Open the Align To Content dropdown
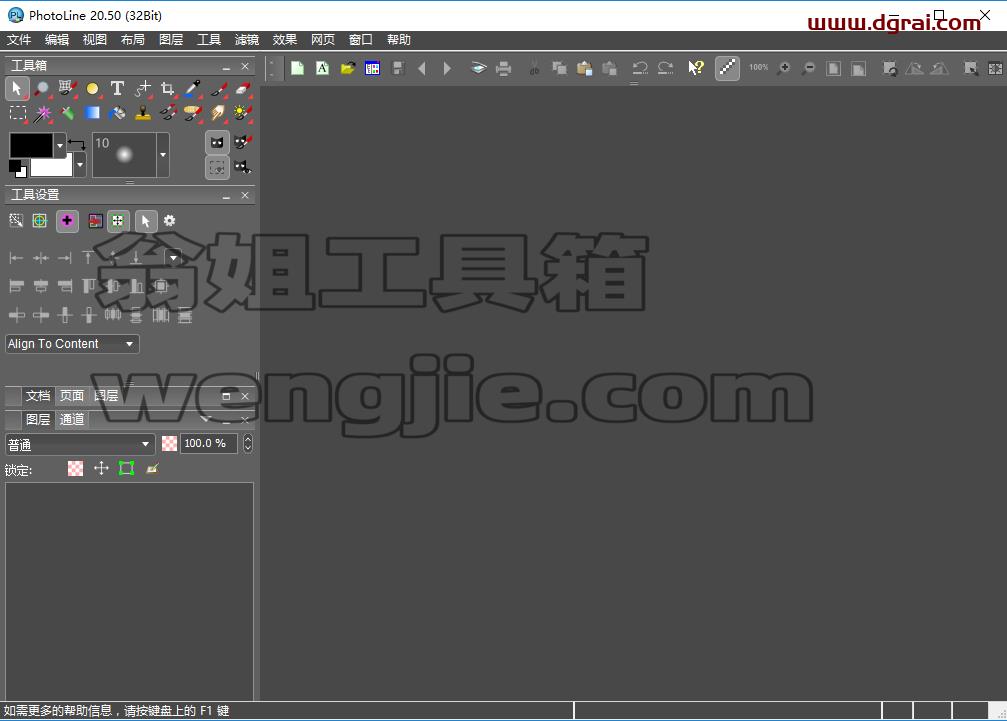Image resolution: width=1007 pixels, height=721 pixels. [x=73, y=343]
